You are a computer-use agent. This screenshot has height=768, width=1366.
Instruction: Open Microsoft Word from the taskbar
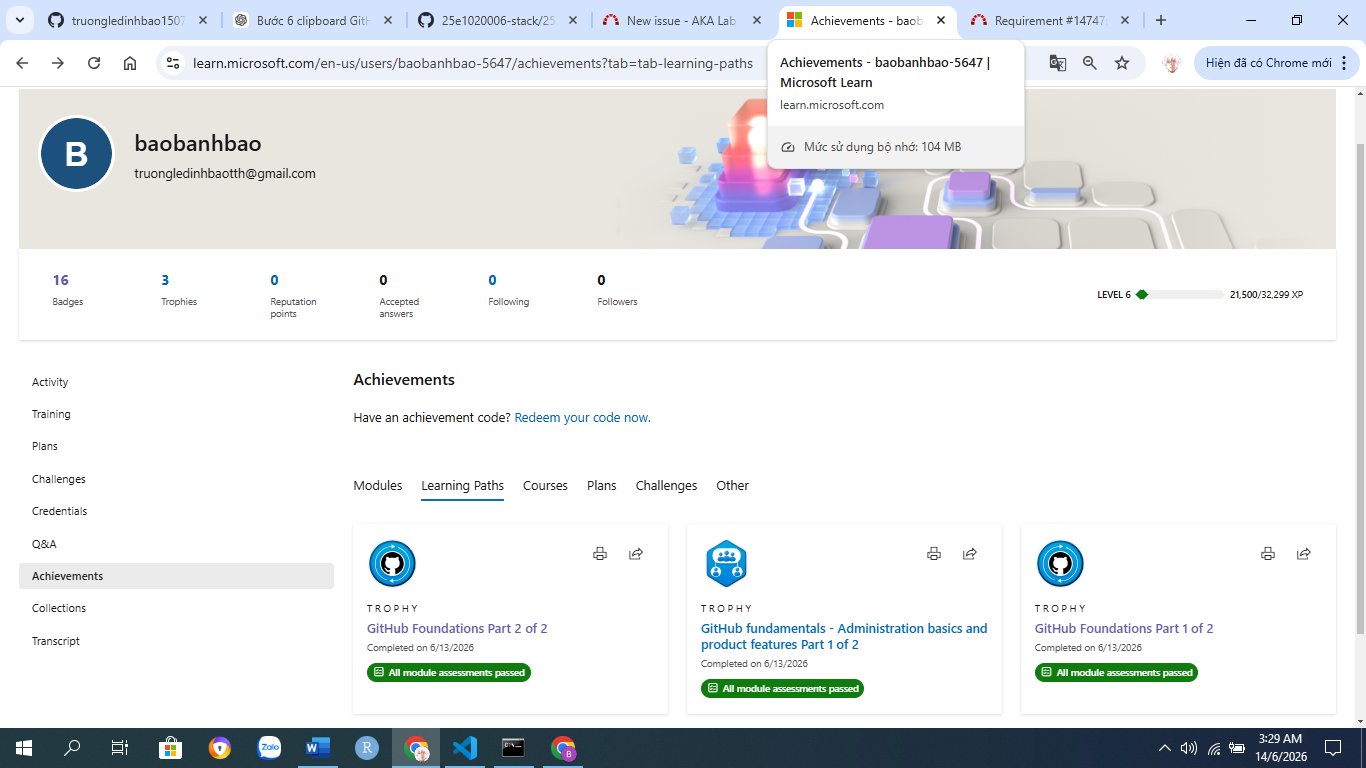pos(318,747)
